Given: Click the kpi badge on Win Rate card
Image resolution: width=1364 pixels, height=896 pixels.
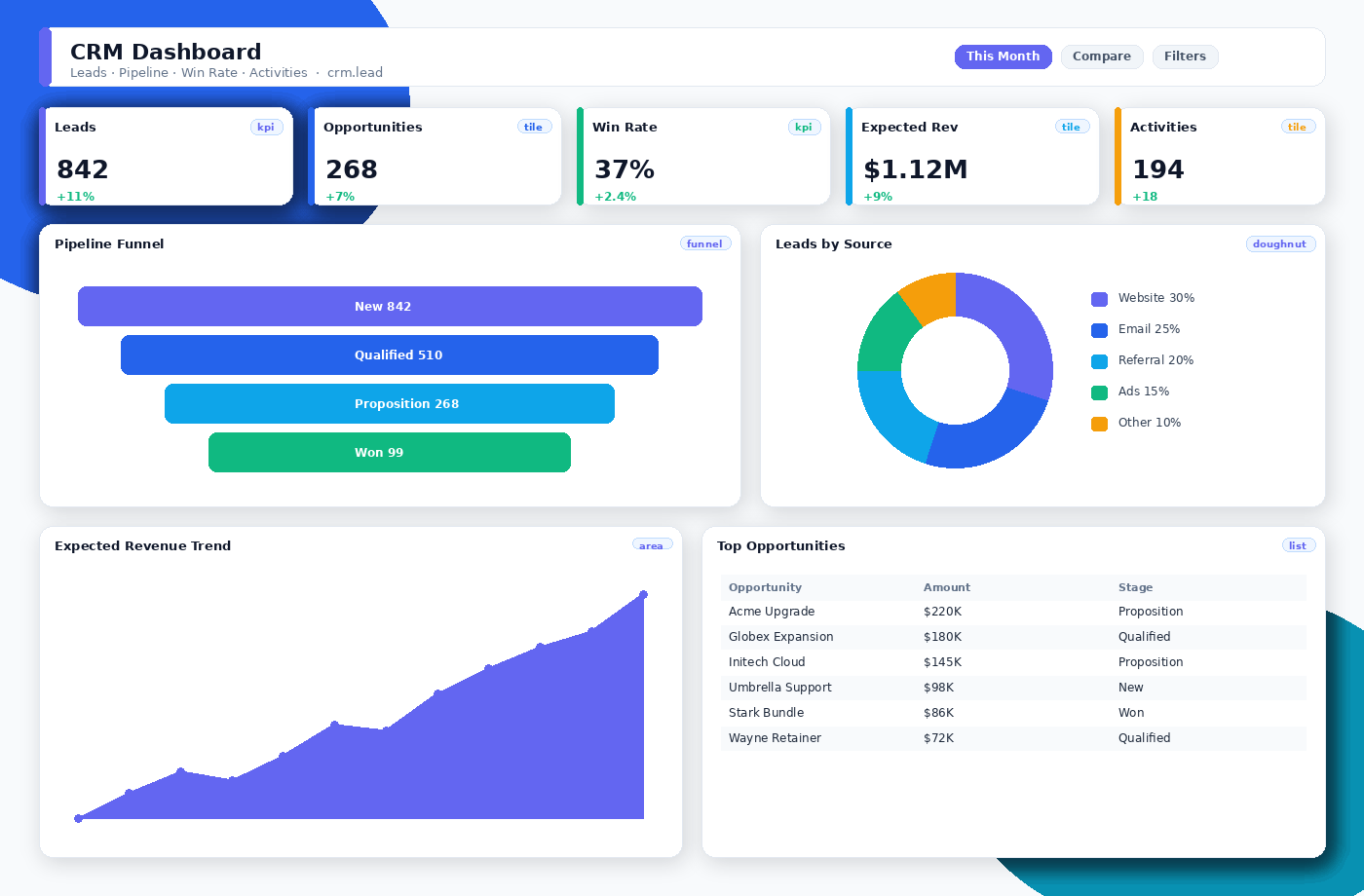Looking at the screenshot, I should tap(804, 127).
